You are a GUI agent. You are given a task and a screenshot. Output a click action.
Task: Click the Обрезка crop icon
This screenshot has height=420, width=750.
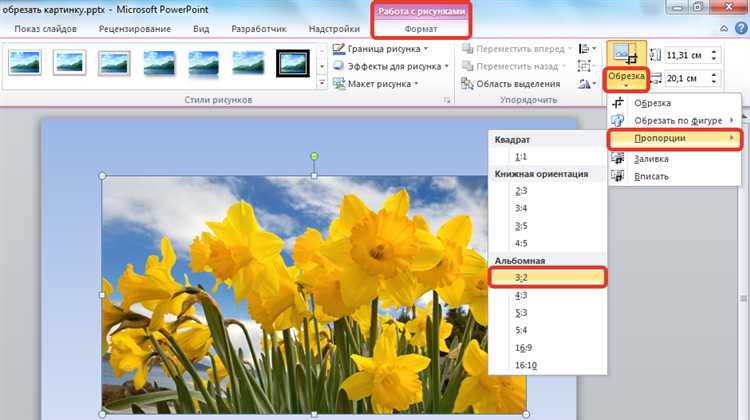(626, 55)
